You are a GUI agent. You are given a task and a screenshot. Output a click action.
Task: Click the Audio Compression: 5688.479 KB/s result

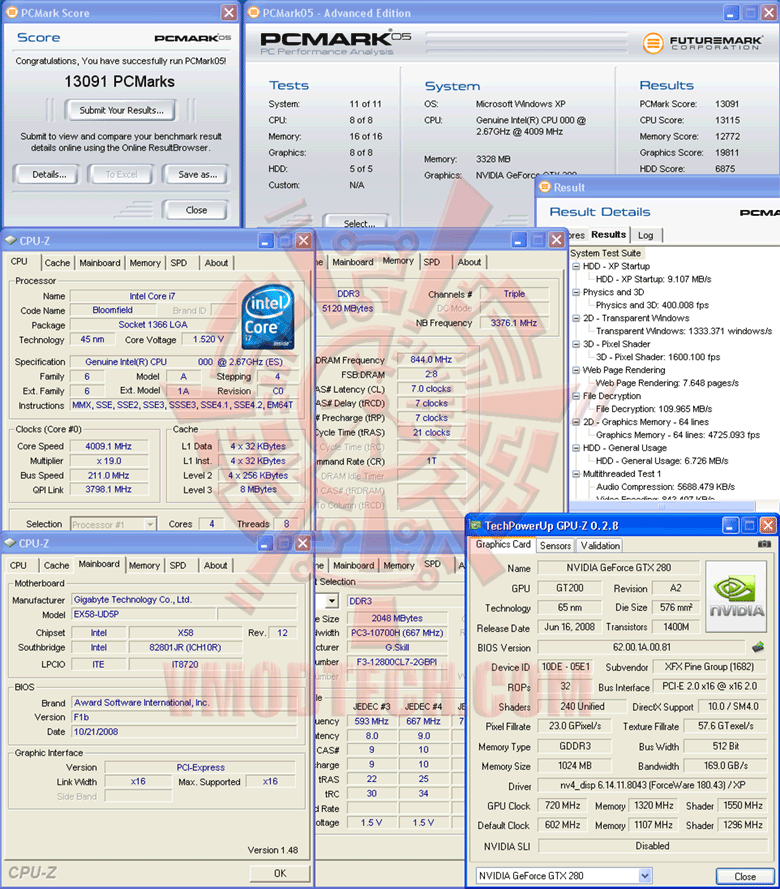click(x=665, y=486)
